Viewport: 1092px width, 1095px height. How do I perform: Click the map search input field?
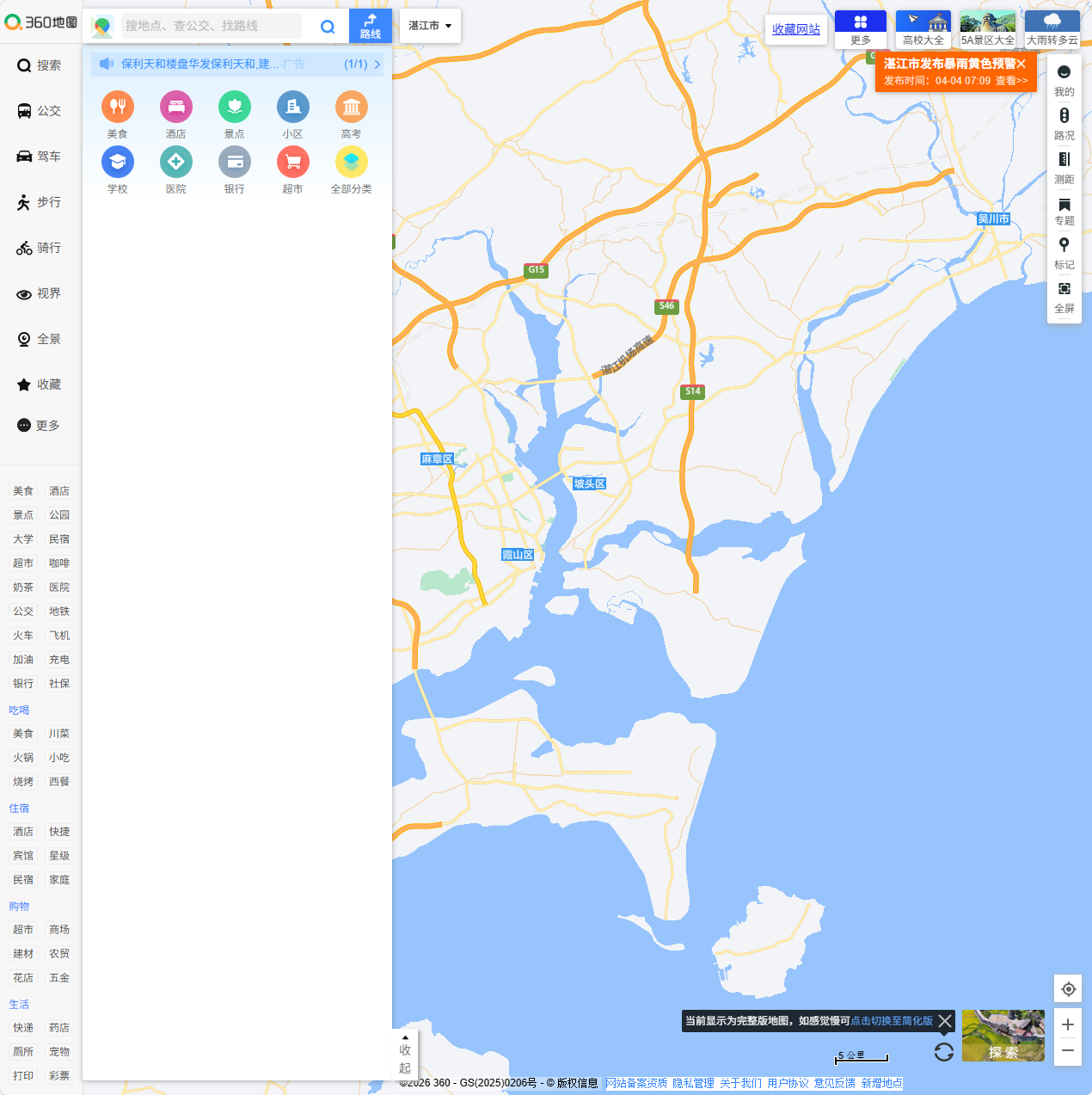206,27
